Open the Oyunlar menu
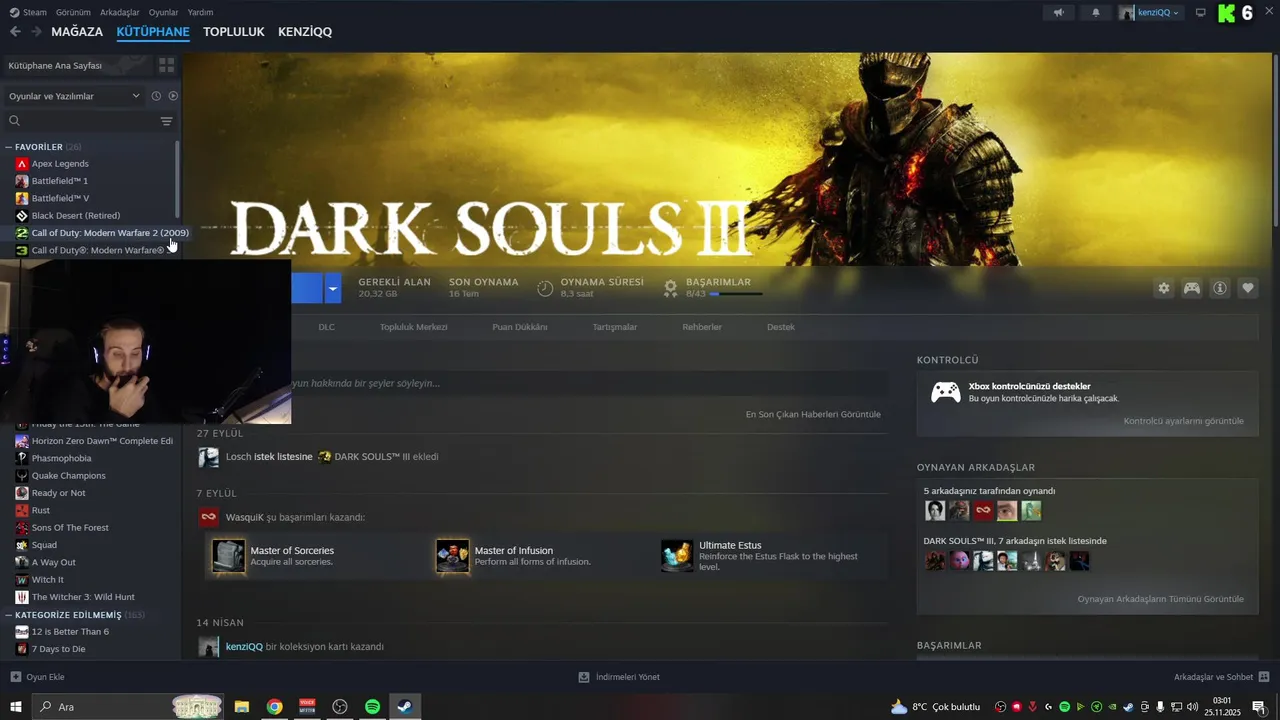This screenshot has width=1280, height=720. (163, 12)
